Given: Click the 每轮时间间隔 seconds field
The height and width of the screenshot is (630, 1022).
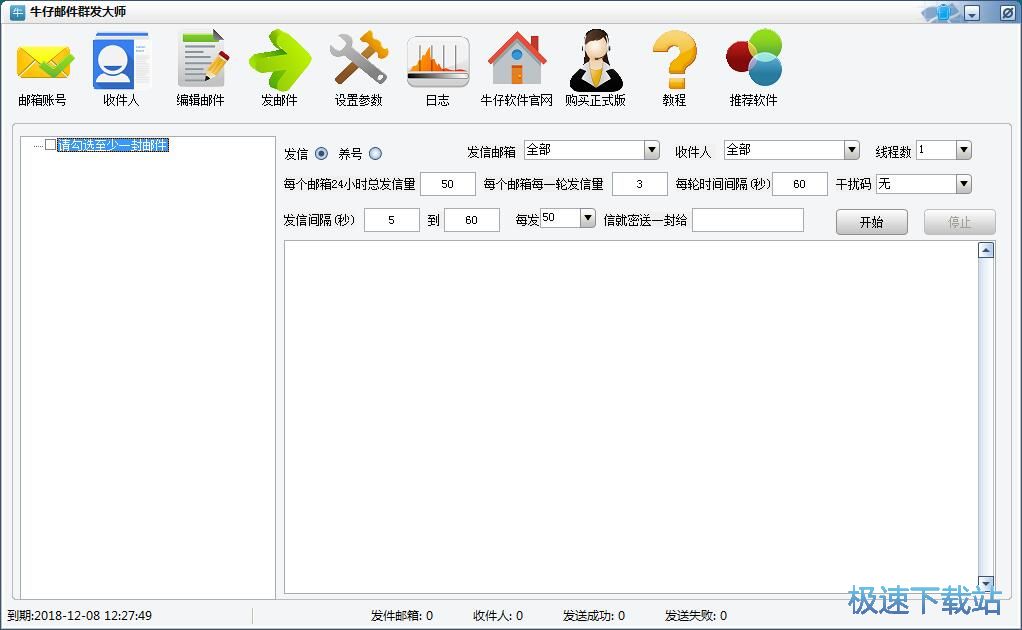Looking at the screenshot, I should (x=800, y=184).
